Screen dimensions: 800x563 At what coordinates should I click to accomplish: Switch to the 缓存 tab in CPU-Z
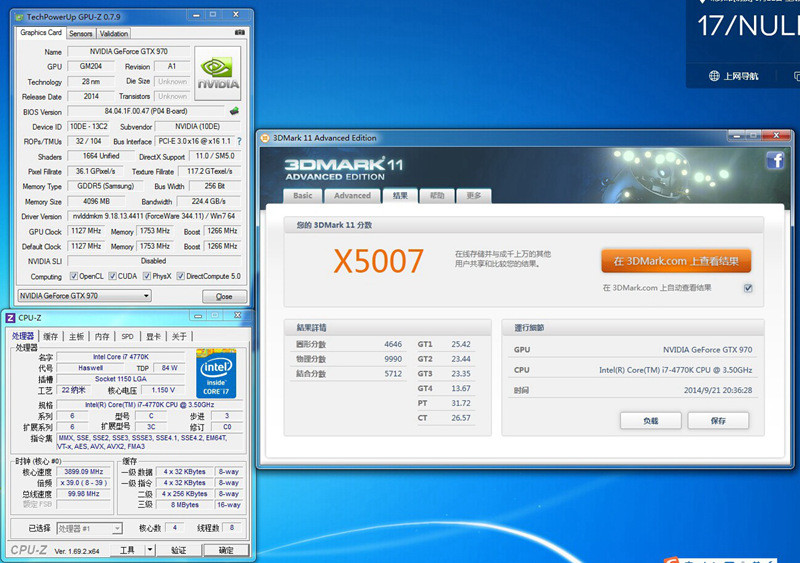pyautogui.click(x=51, y=336)
